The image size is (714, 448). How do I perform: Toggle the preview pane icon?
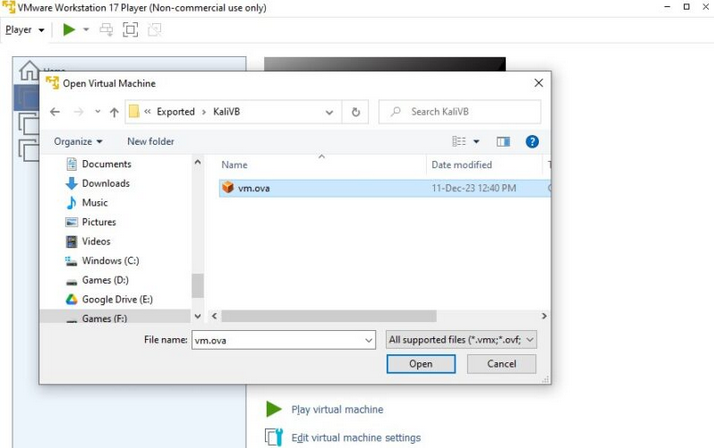(503, 142)
